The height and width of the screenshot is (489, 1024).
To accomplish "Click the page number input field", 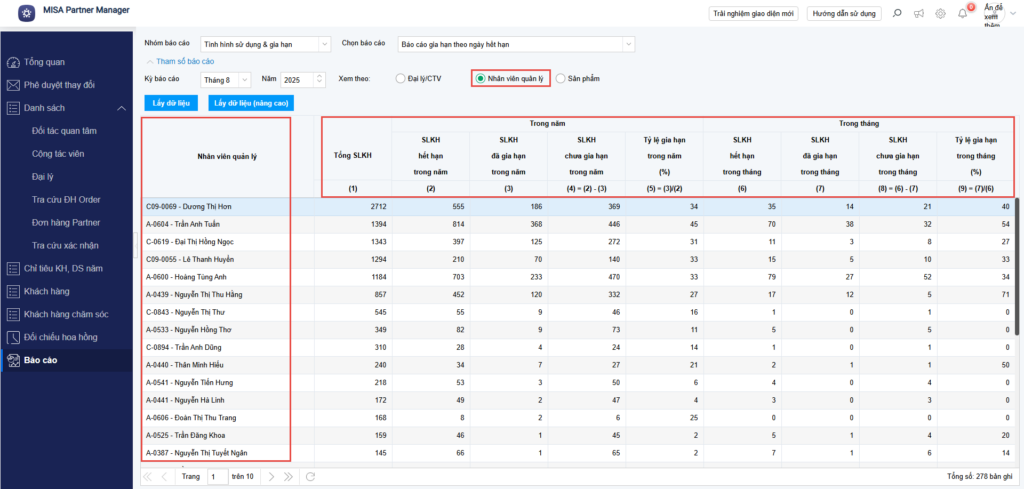I will tap(217, 477).
